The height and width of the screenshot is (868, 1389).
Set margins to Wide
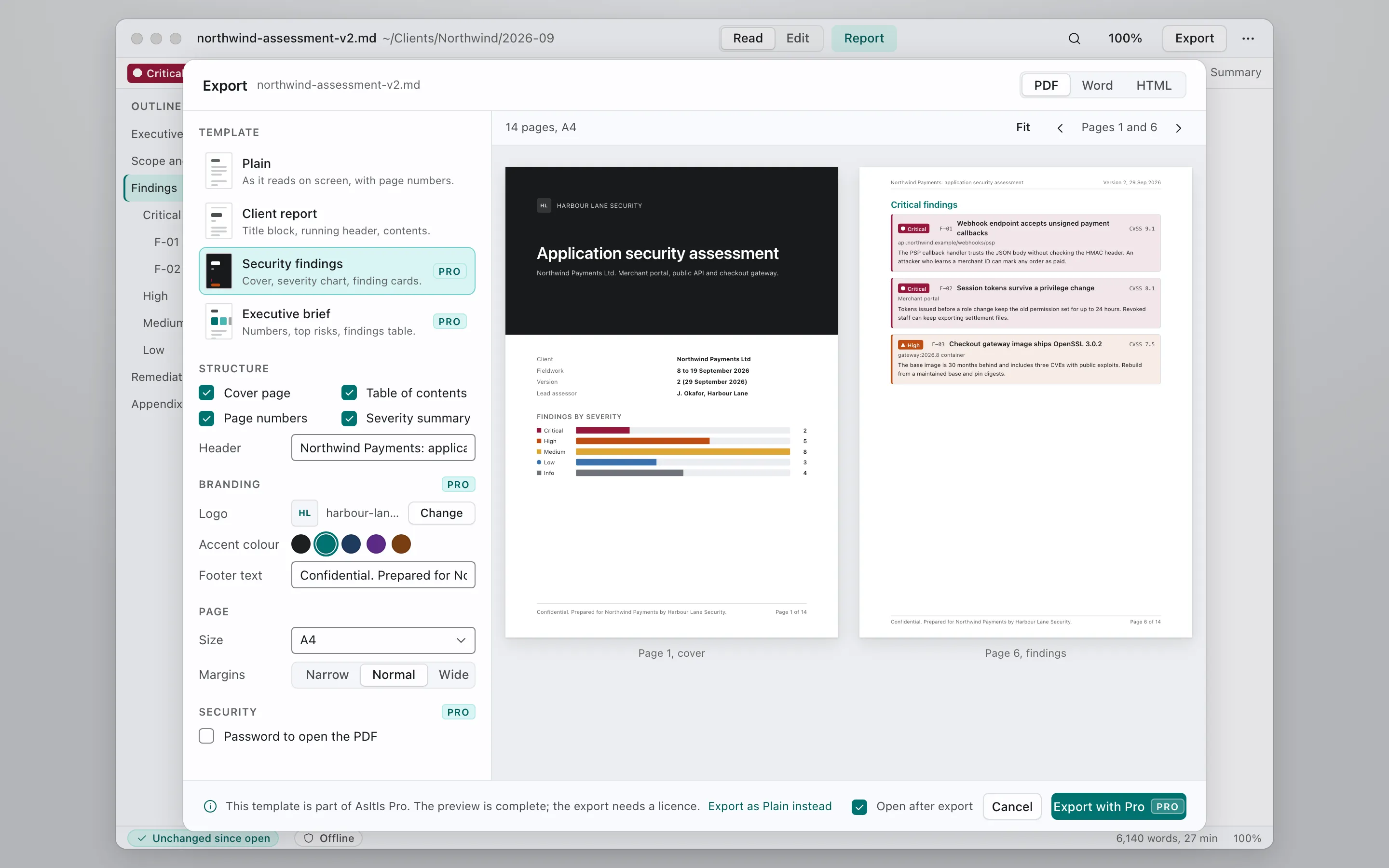453,675
